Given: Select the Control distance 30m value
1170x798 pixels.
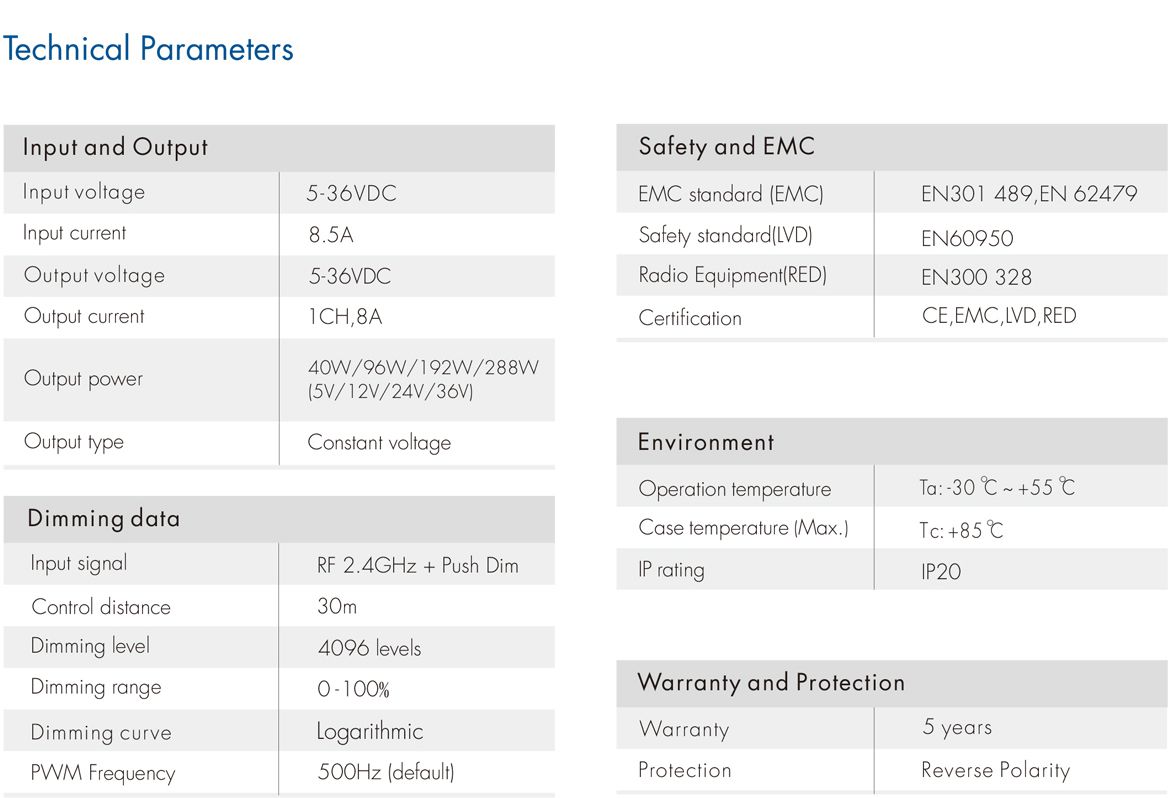Looking at the screenshot, I should coord(337,606).
